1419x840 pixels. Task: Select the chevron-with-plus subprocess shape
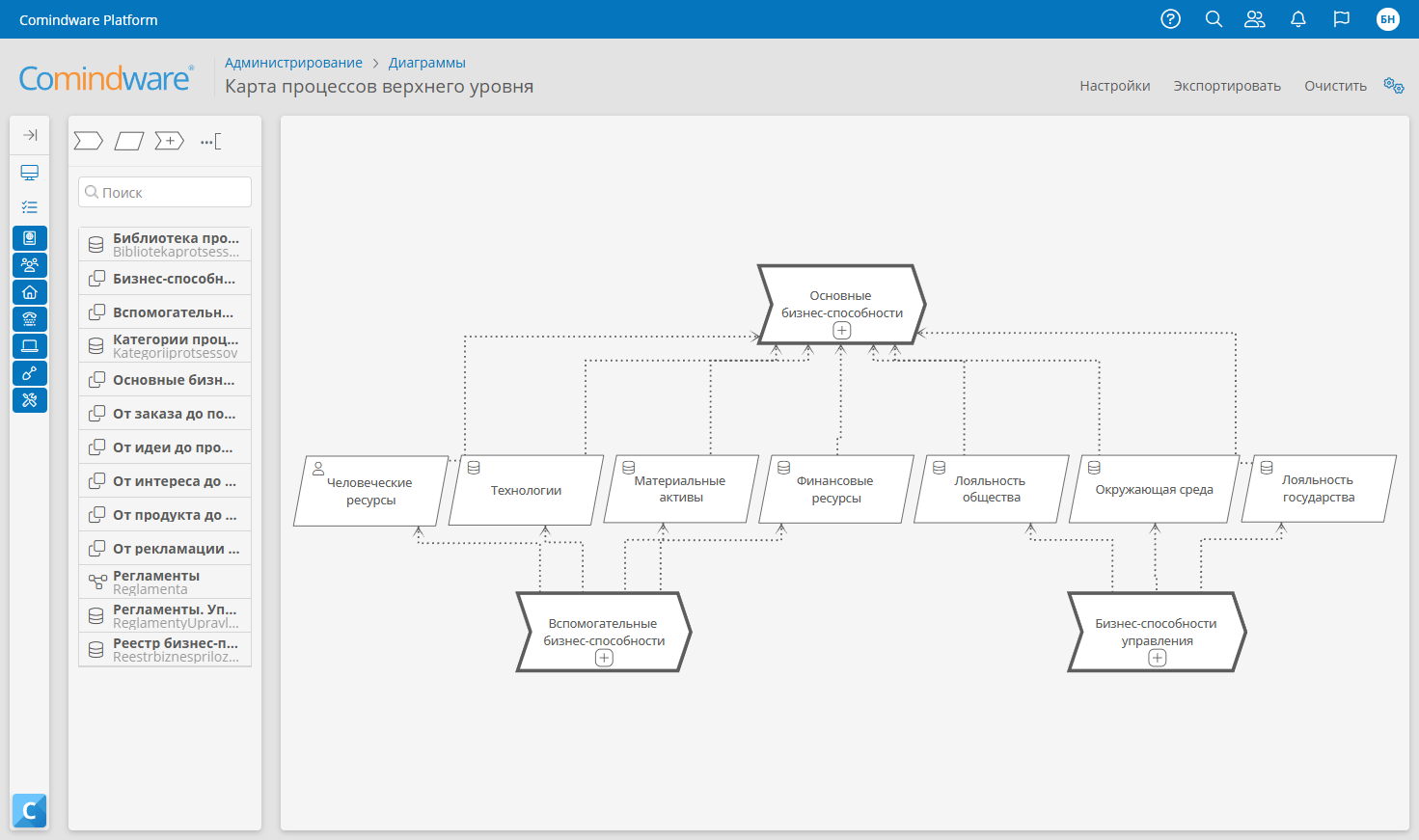point(170,142)
